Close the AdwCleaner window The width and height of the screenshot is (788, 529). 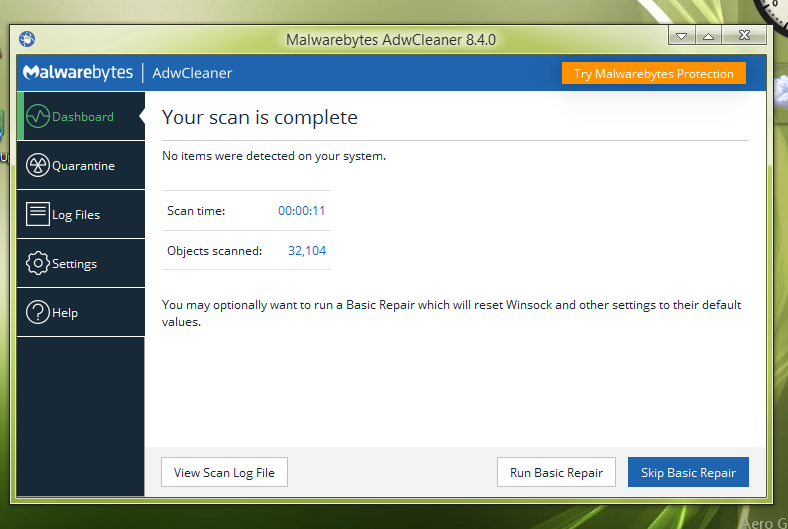click(744, 35)
